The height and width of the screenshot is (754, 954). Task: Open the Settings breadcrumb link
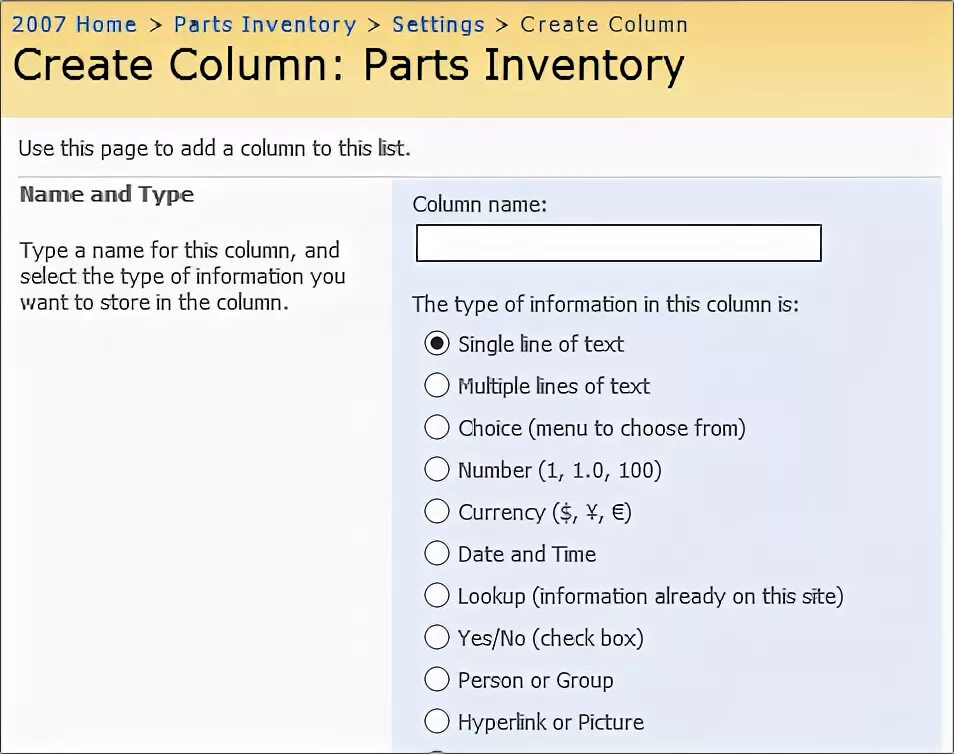(438, 25)
